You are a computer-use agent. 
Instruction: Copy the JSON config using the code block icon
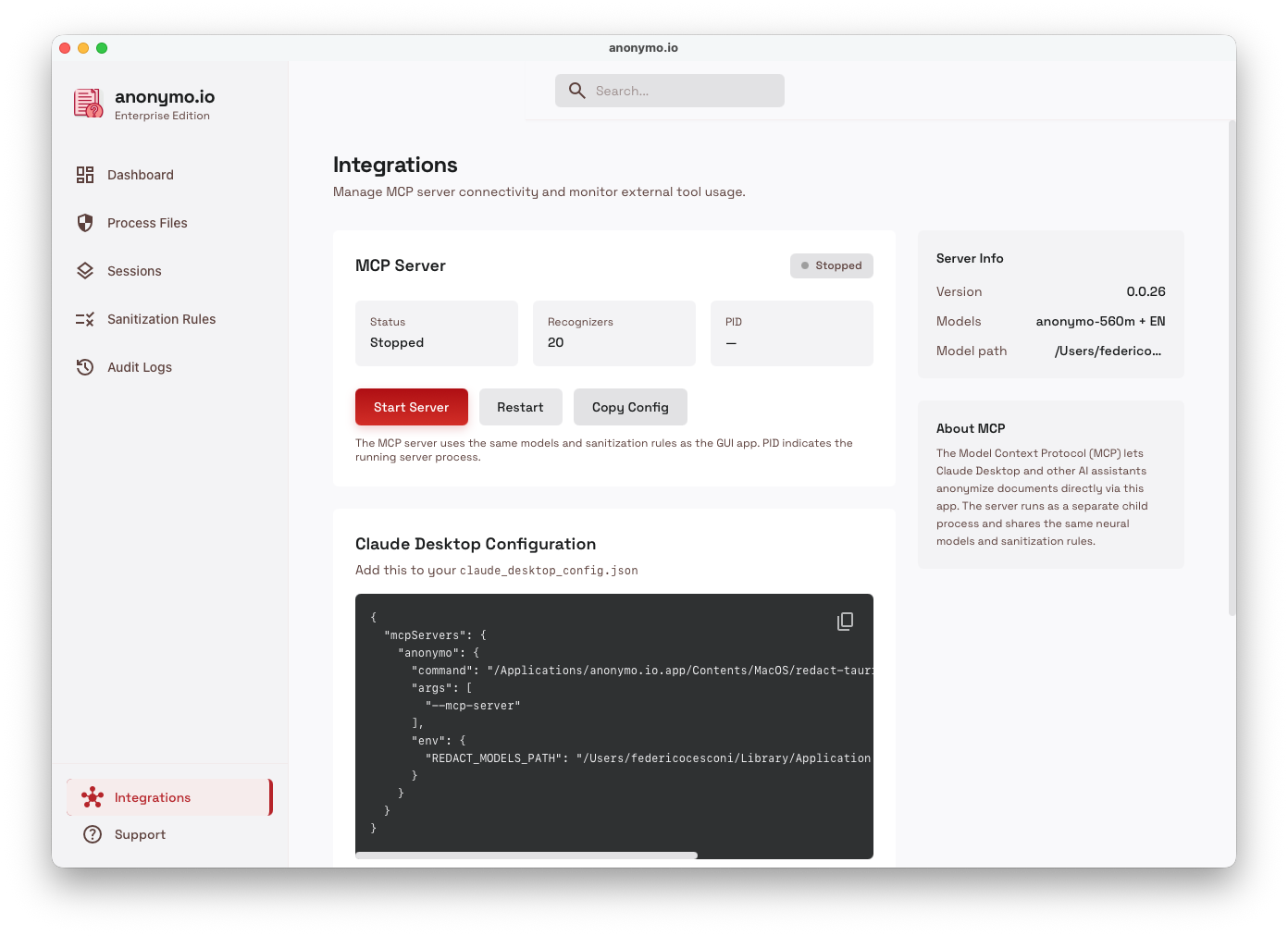click(x=845, y=622)
